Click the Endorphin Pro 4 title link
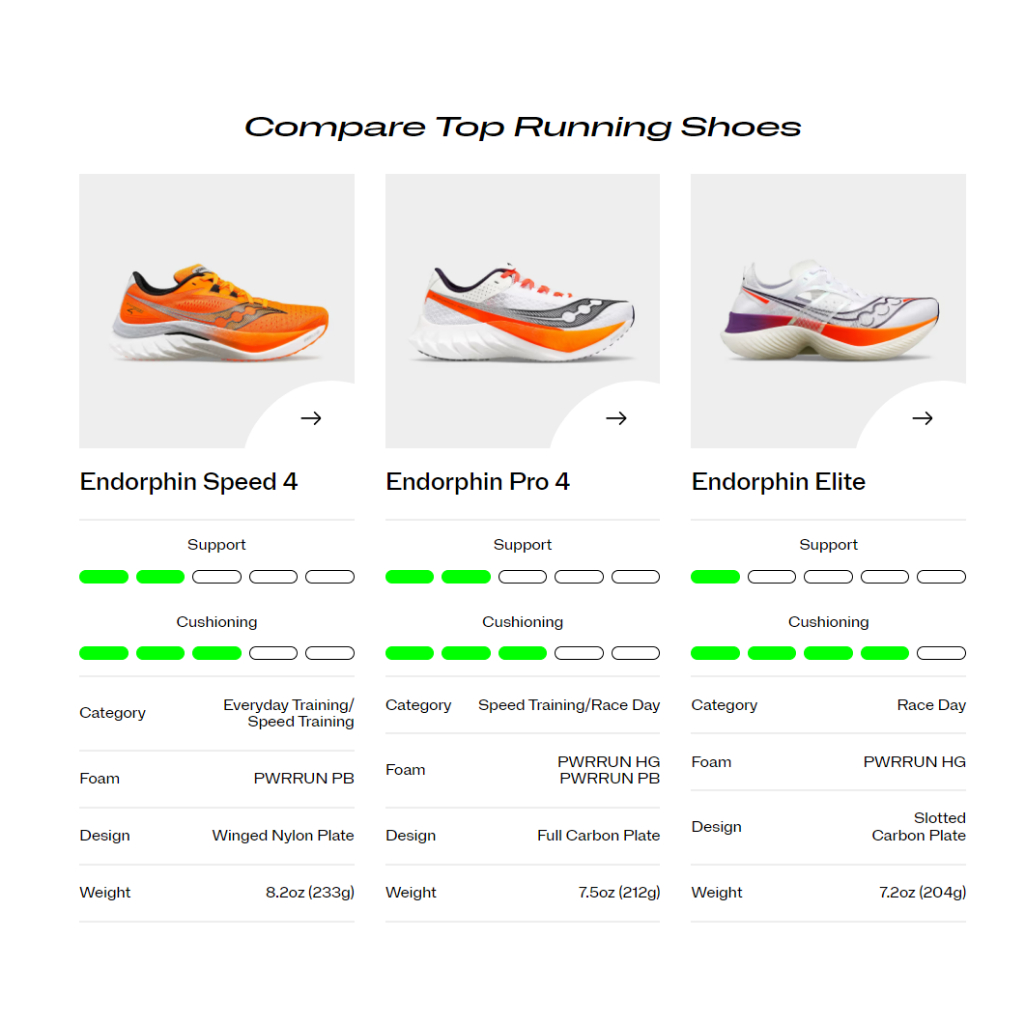The image size is (1024, 1024). click(x=478, y=482)
